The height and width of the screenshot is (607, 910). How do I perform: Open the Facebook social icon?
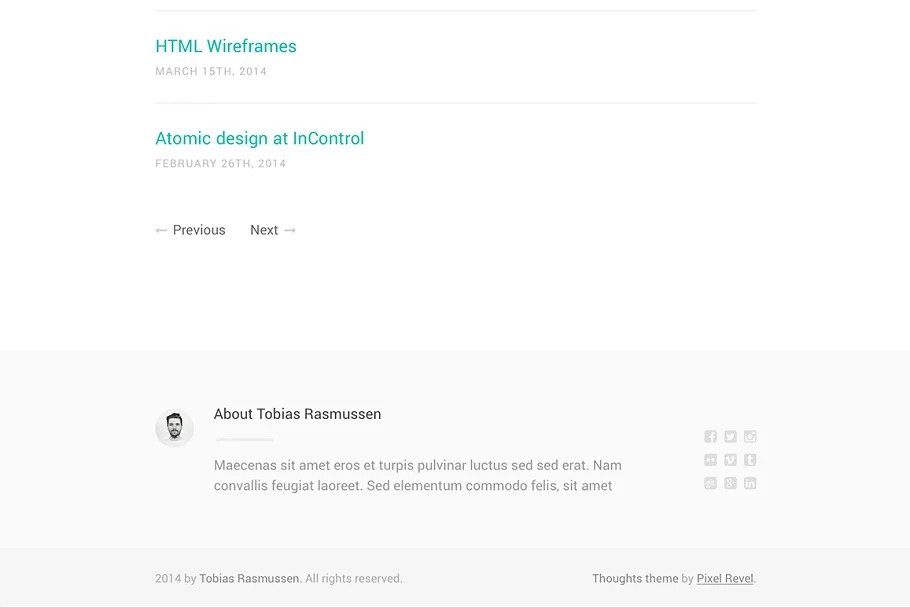pyautogui.click(x=710, y=436)
